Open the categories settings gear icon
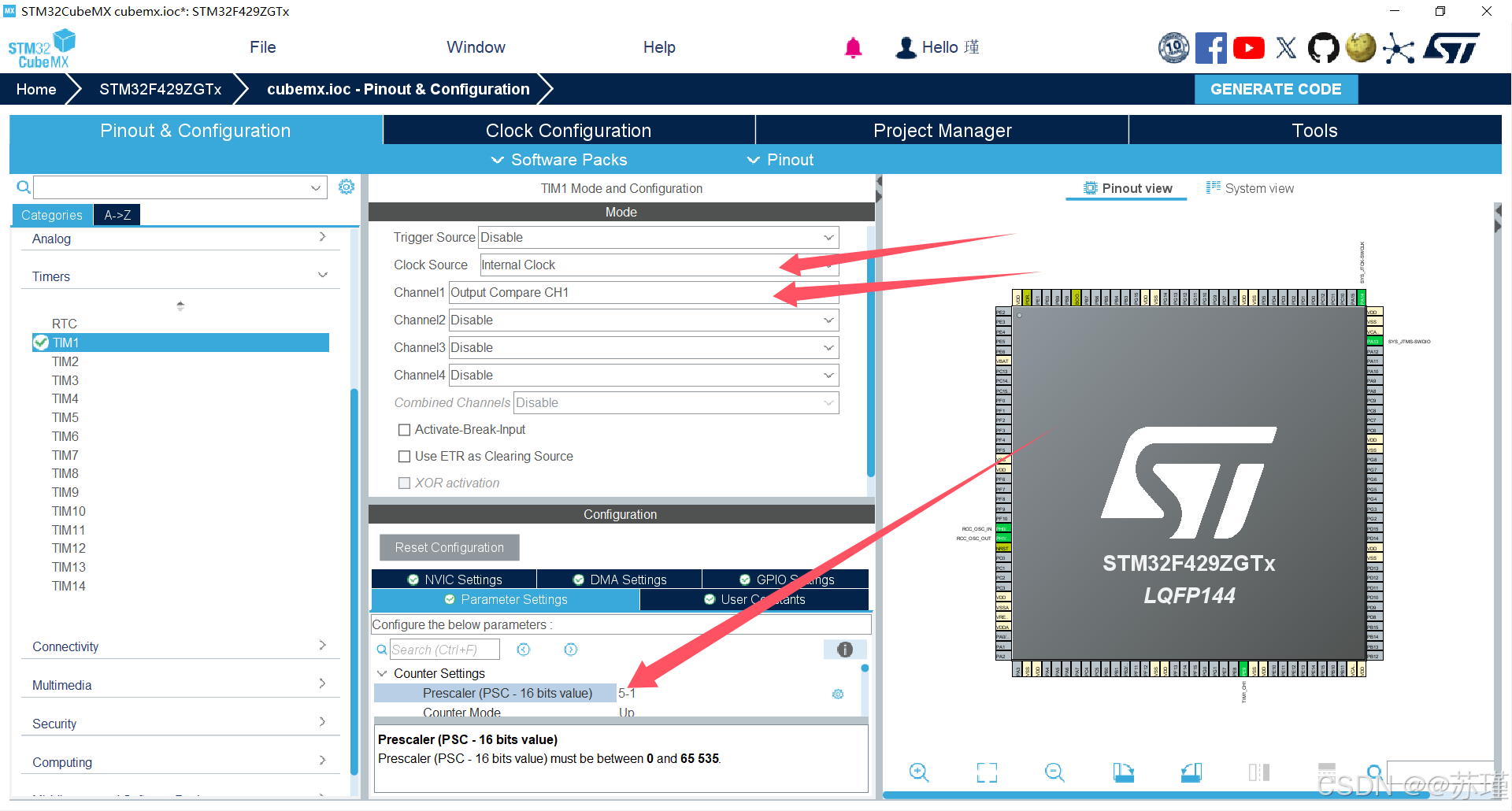Viewport: 1512px width, 811px height. click(346, 187)
